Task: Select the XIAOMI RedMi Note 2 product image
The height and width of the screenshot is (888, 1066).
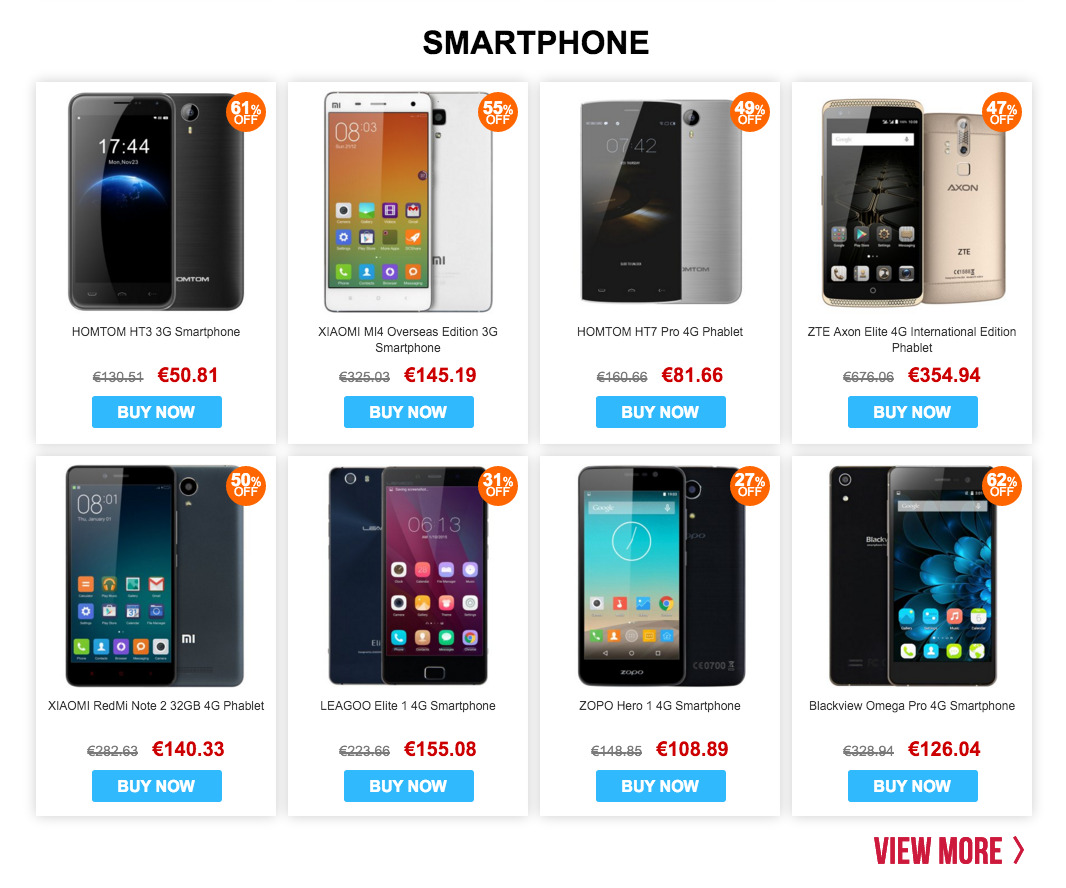Action: point(154,576)
